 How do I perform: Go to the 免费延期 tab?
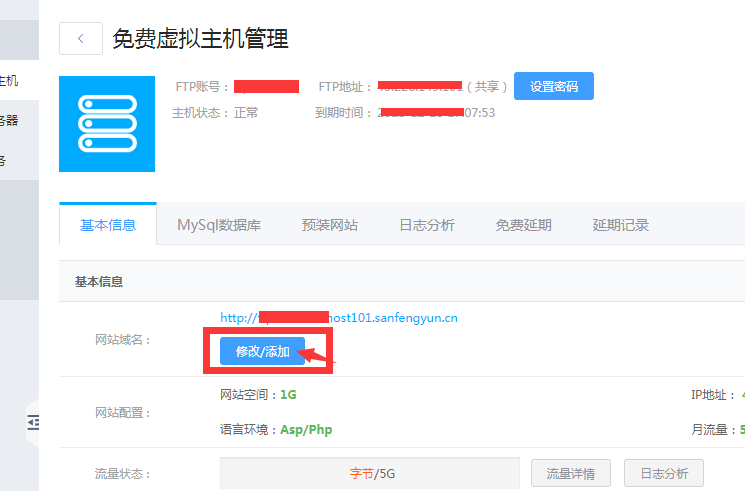click(x=523, y=225)
